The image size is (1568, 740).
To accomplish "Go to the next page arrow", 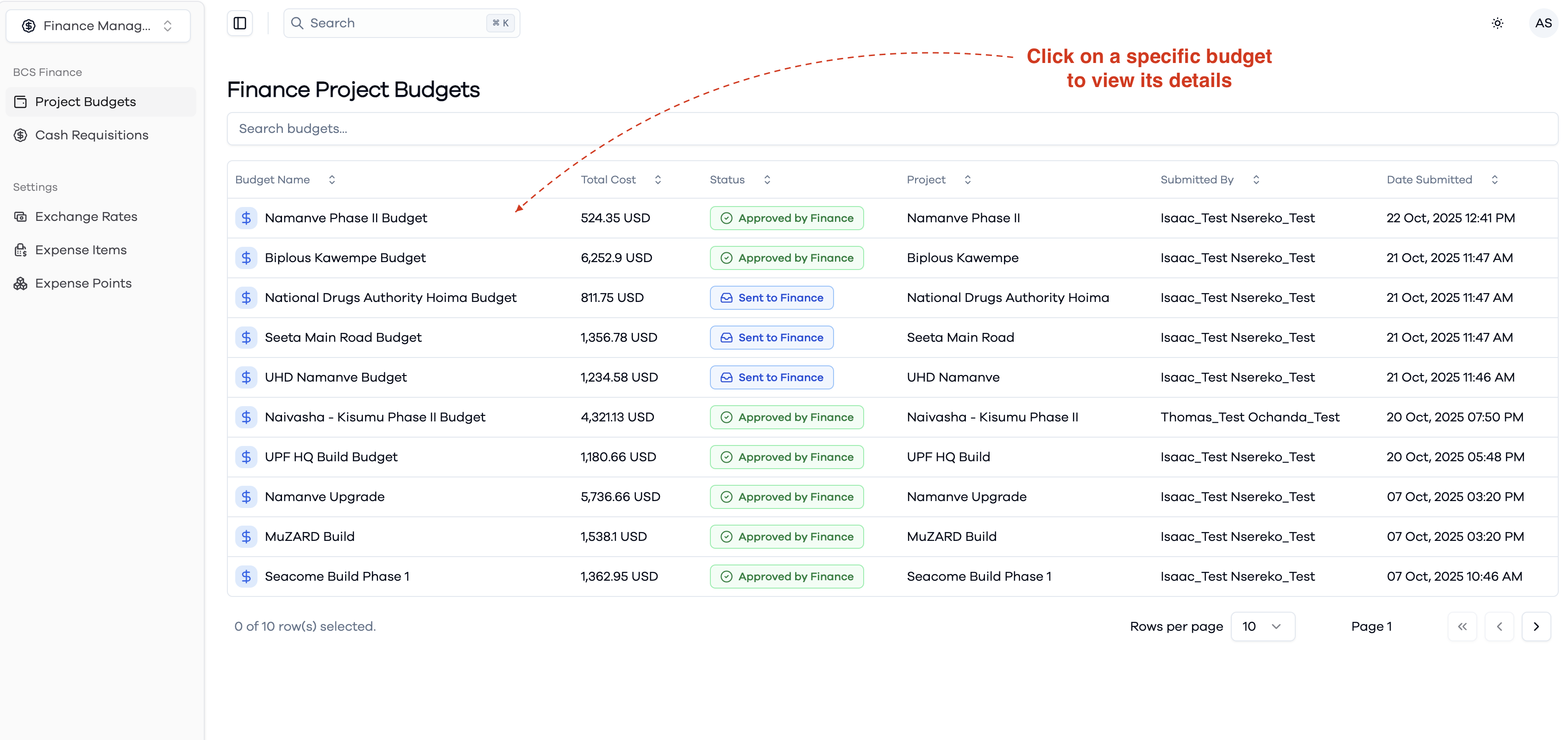I will (1536, 626).
